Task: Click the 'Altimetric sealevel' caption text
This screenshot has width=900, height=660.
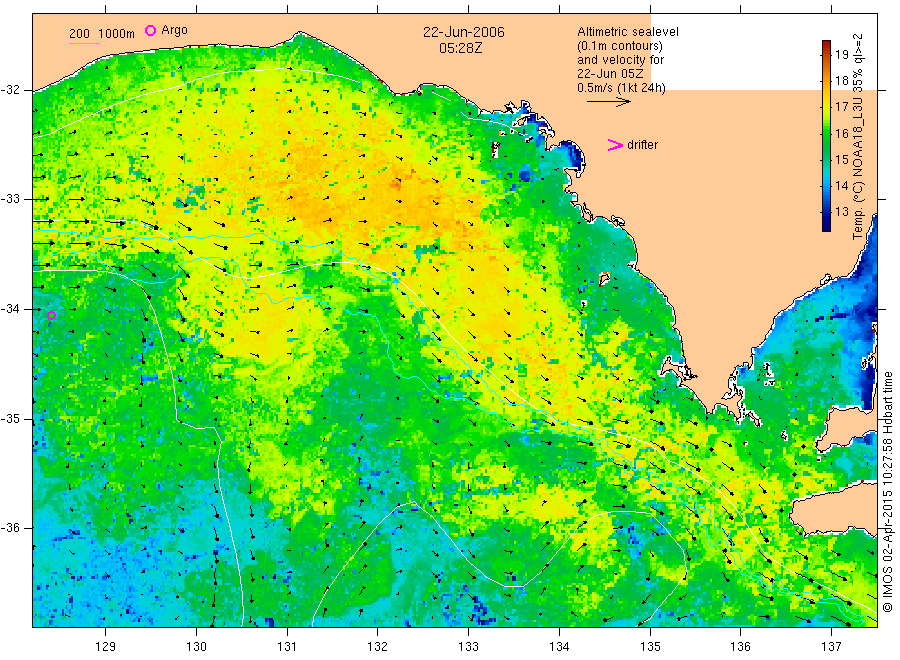Action: click(628, 32)
